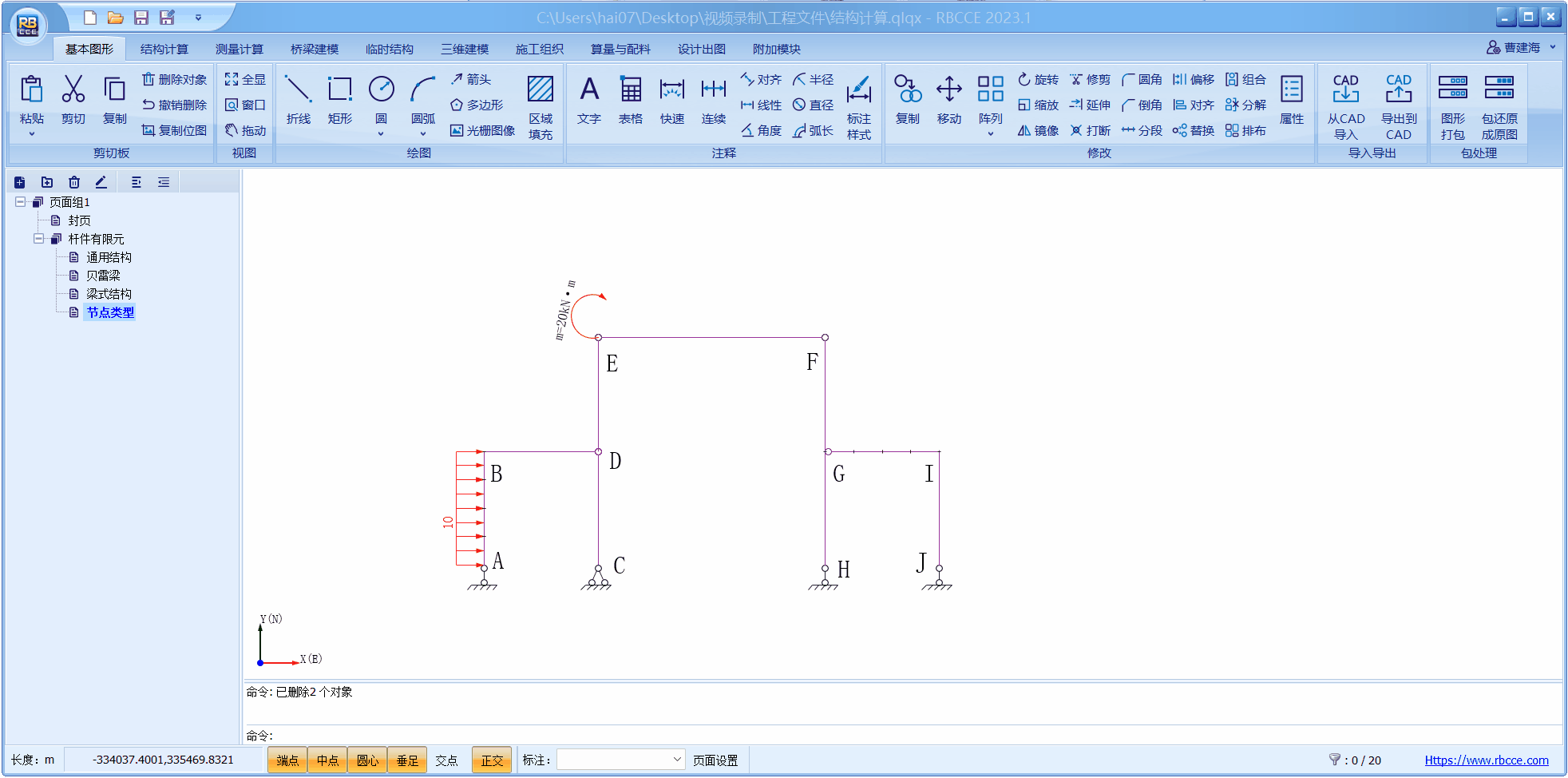
Task: Click the Move (移动) tool
Action: pyautogui.click(x=948, y=100)
